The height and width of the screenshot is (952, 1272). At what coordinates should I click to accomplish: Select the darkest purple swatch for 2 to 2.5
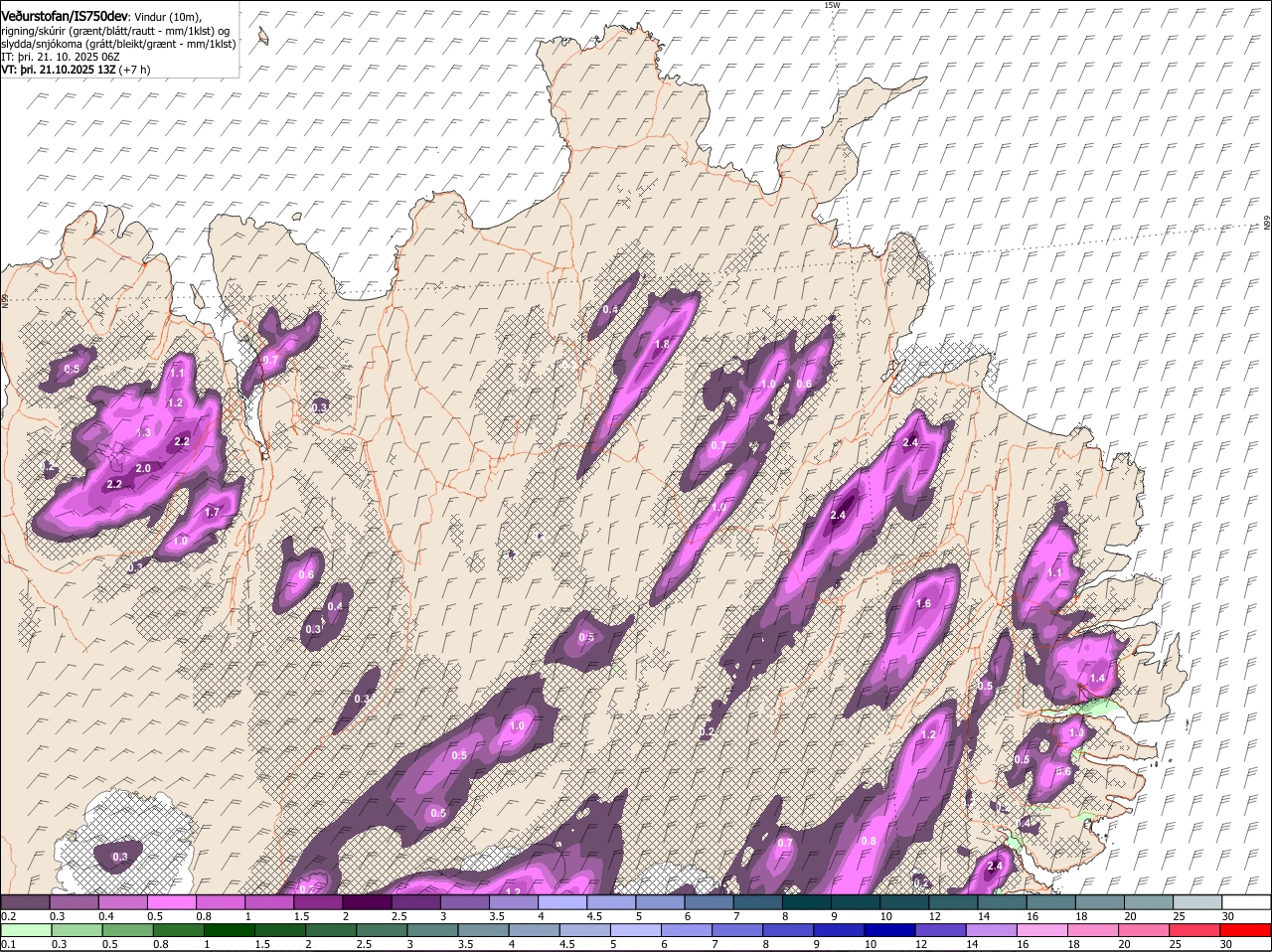tap(367, 902)
